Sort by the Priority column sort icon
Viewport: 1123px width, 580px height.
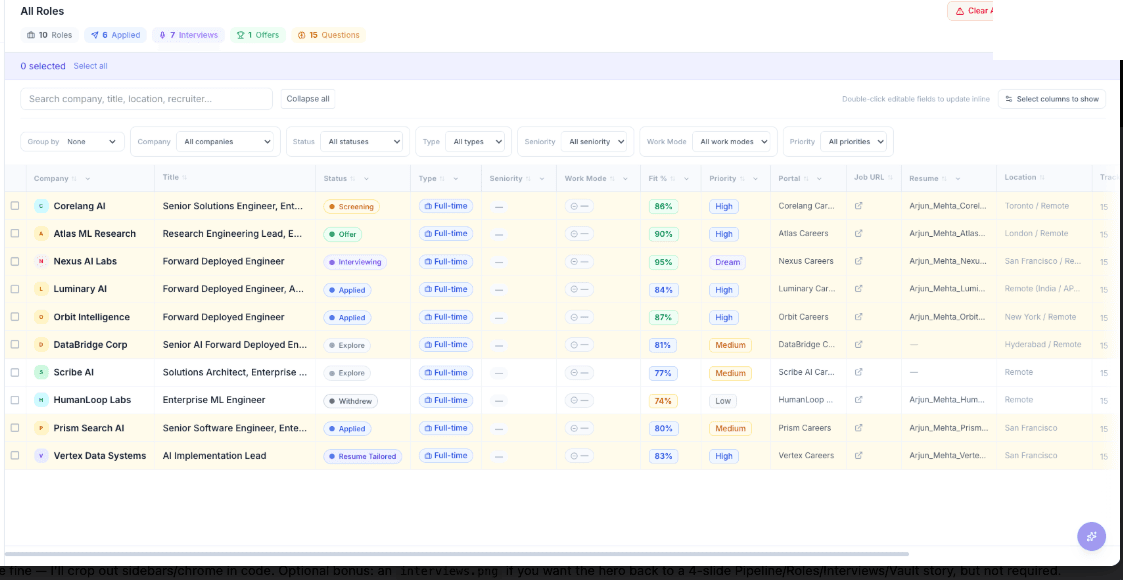coord(743,178)
